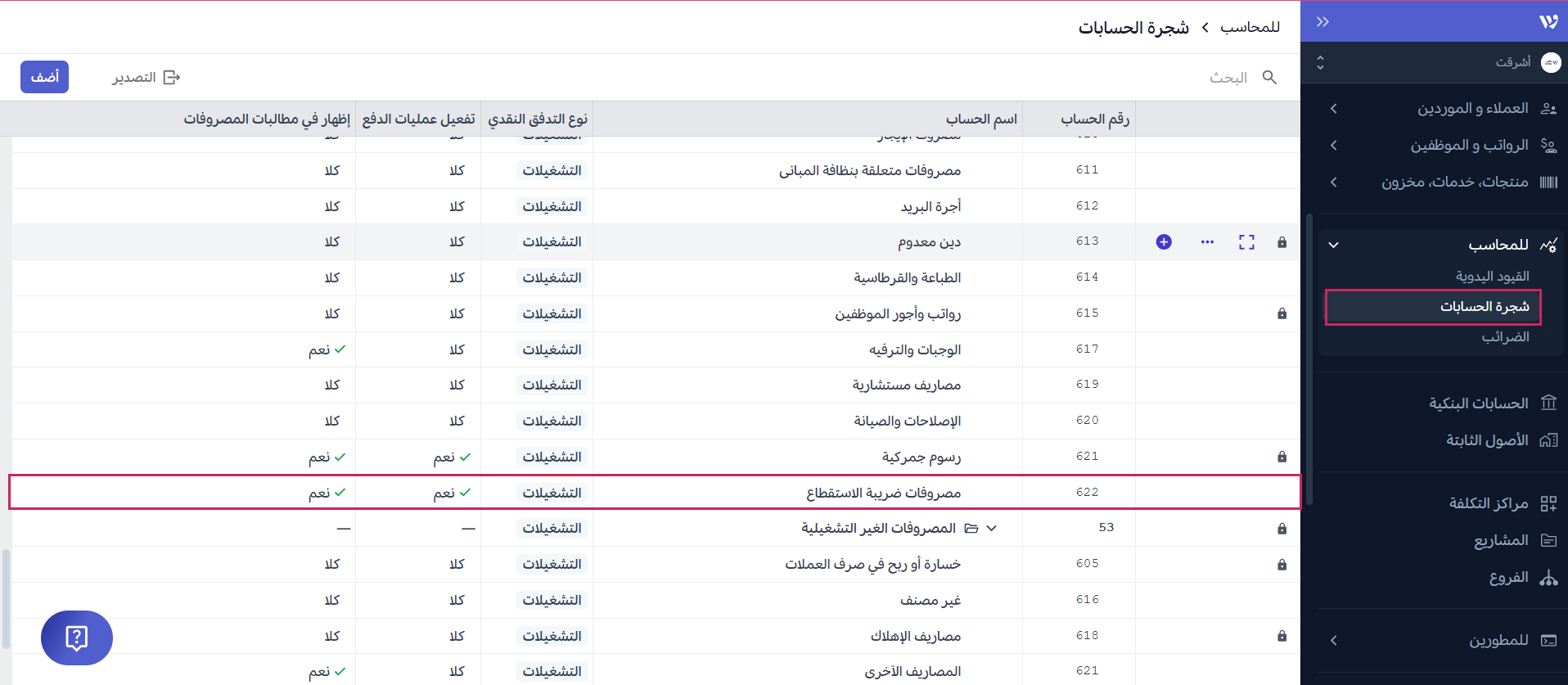The height and width of the screenshot is (685, 1568).
Task: Click the export icon beside التصدير
Action: pyautogui.click(x=172, y=77)
